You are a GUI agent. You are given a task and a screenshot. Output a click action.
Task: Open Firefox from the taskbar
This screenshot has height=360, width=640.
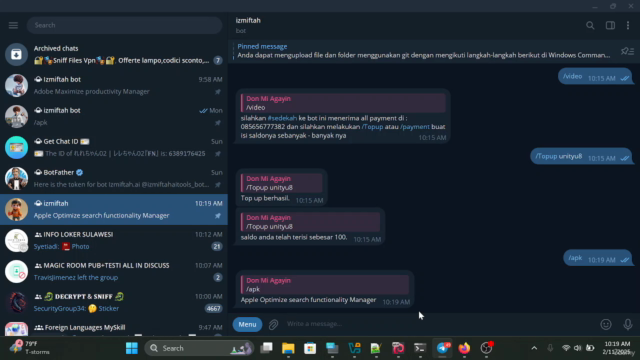(464, 348)
